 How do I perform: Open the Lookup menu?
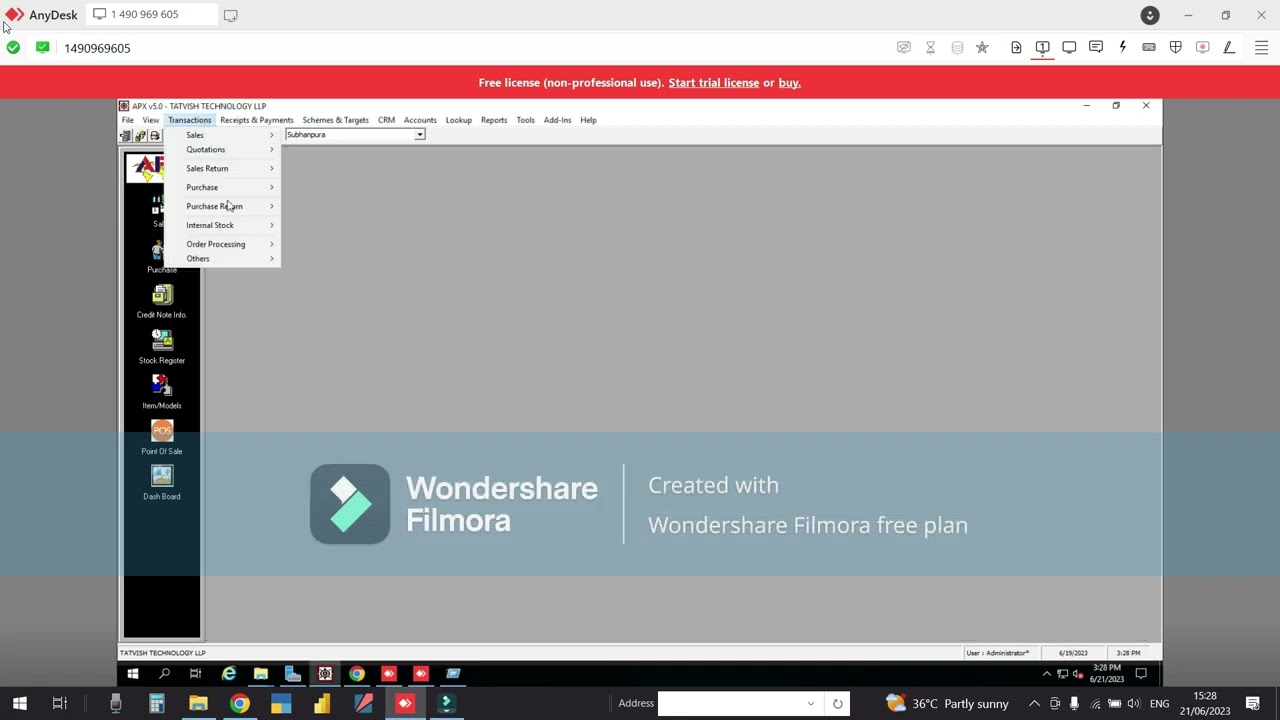(459, 120)
